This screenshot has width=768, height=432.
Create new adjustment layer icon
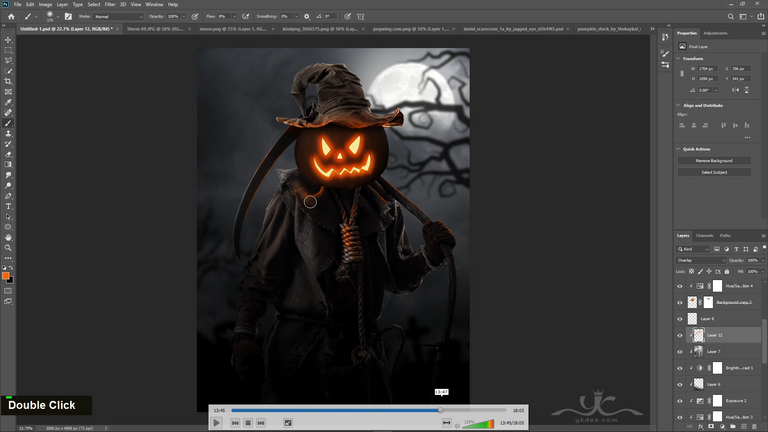coord(722,427)
